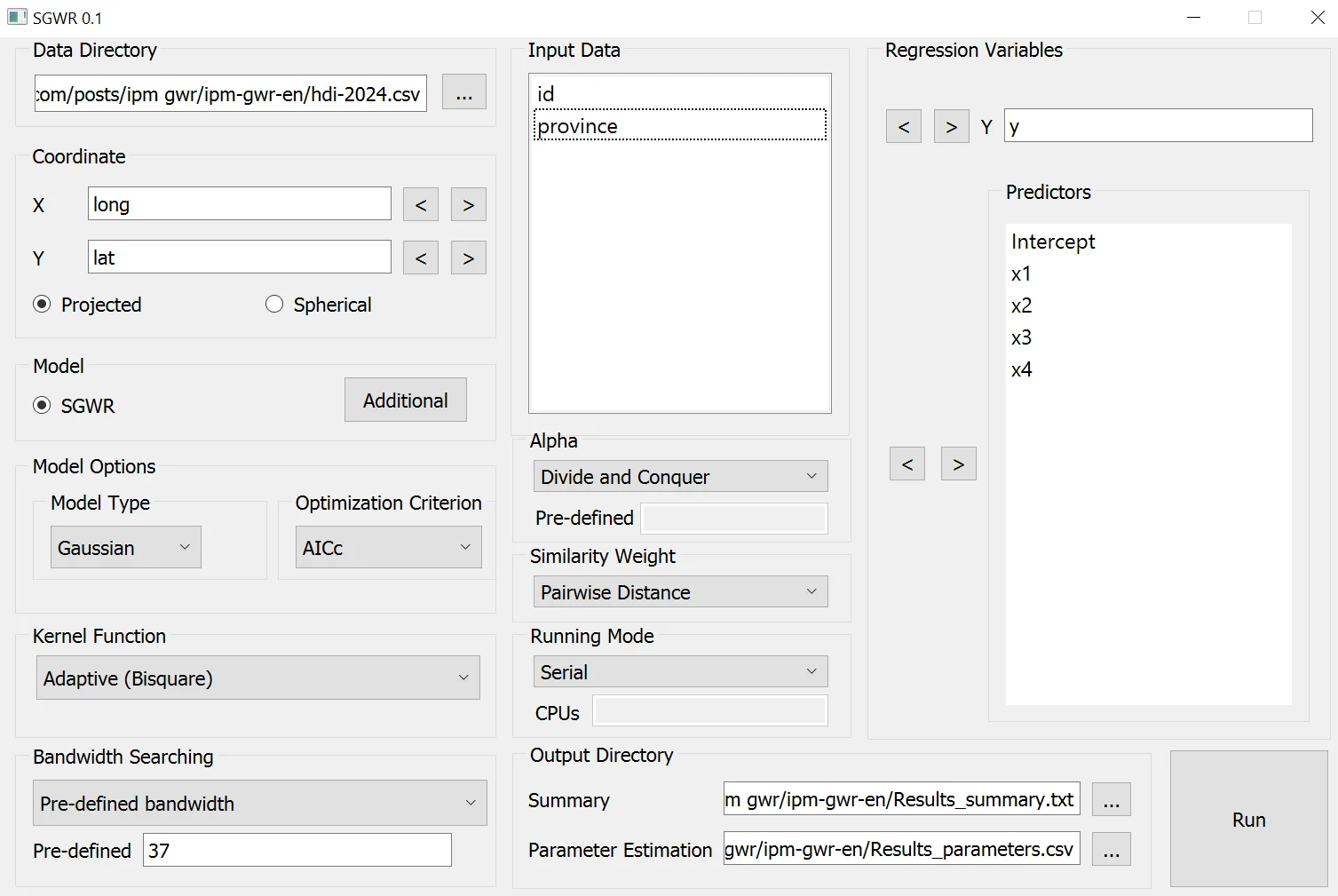
Task: Open the Pairwise Distance similarity dropdown
Action: click(679, 592)
